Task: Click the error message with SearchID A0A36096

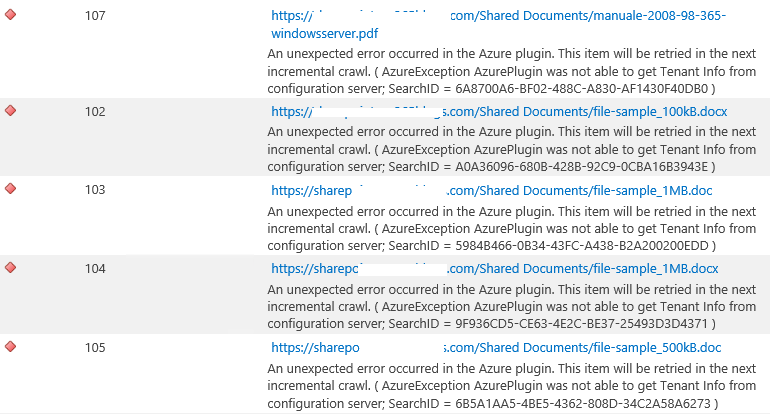Action: tap(512, 148)
